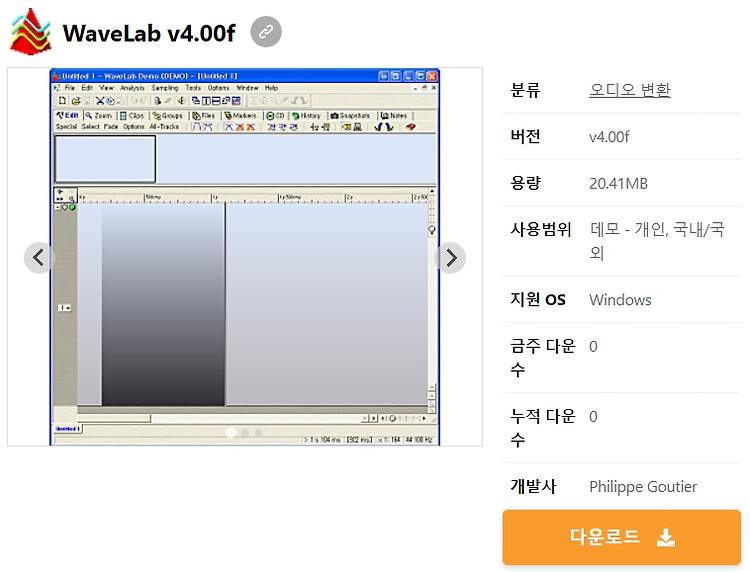The height and width of the screenshot is (572, 750).
Task: Open the Help menu in the WaveLab screenshot
Action: coord(271,88)
